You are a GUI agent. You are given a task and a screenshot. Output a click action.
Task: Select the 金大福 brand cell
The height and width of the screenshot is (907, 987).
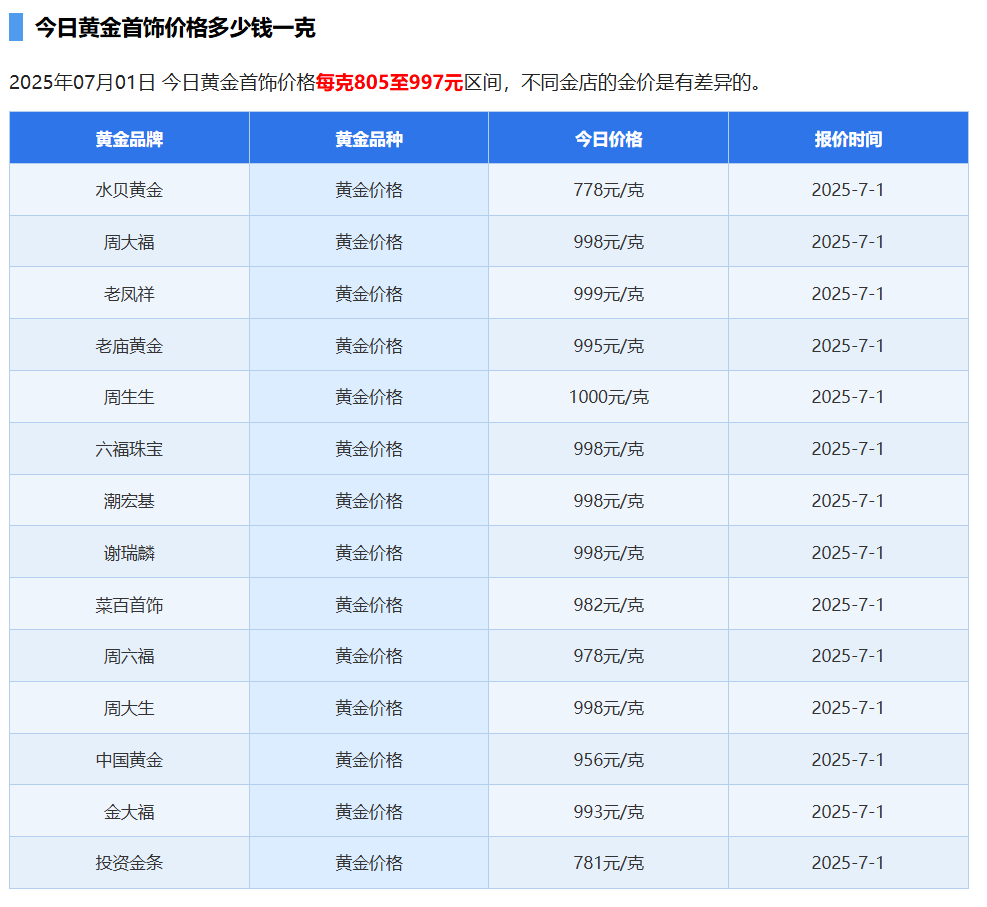point(129,812)
